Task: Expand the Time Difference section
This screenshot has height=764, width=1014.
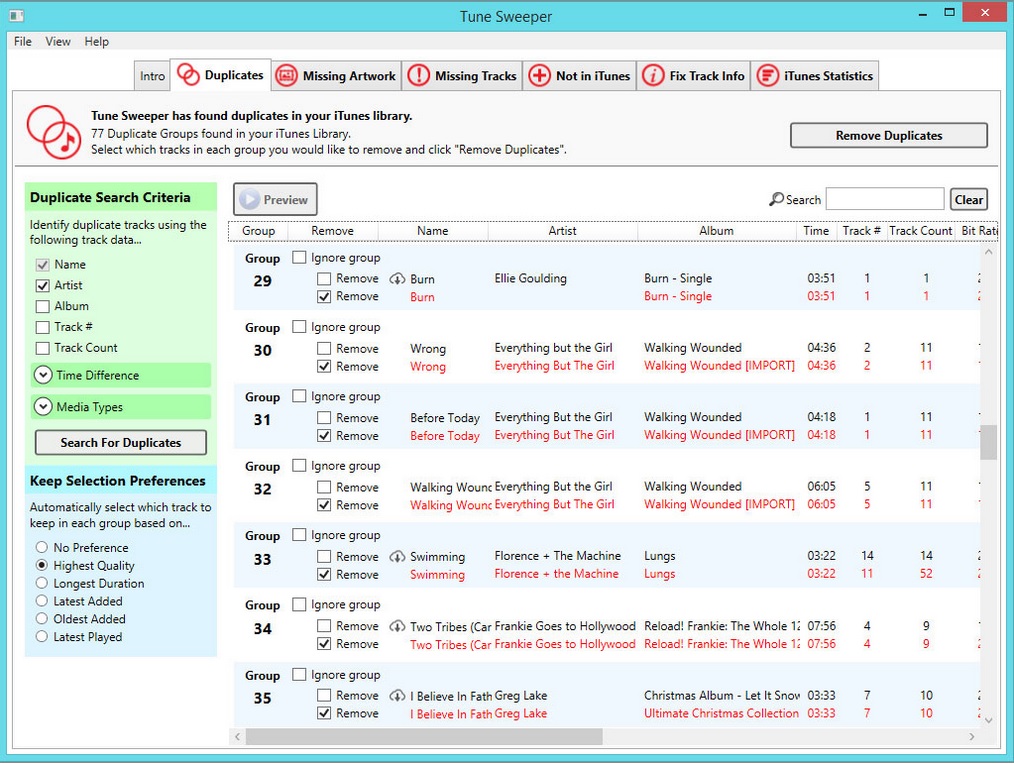Action: 43,375
